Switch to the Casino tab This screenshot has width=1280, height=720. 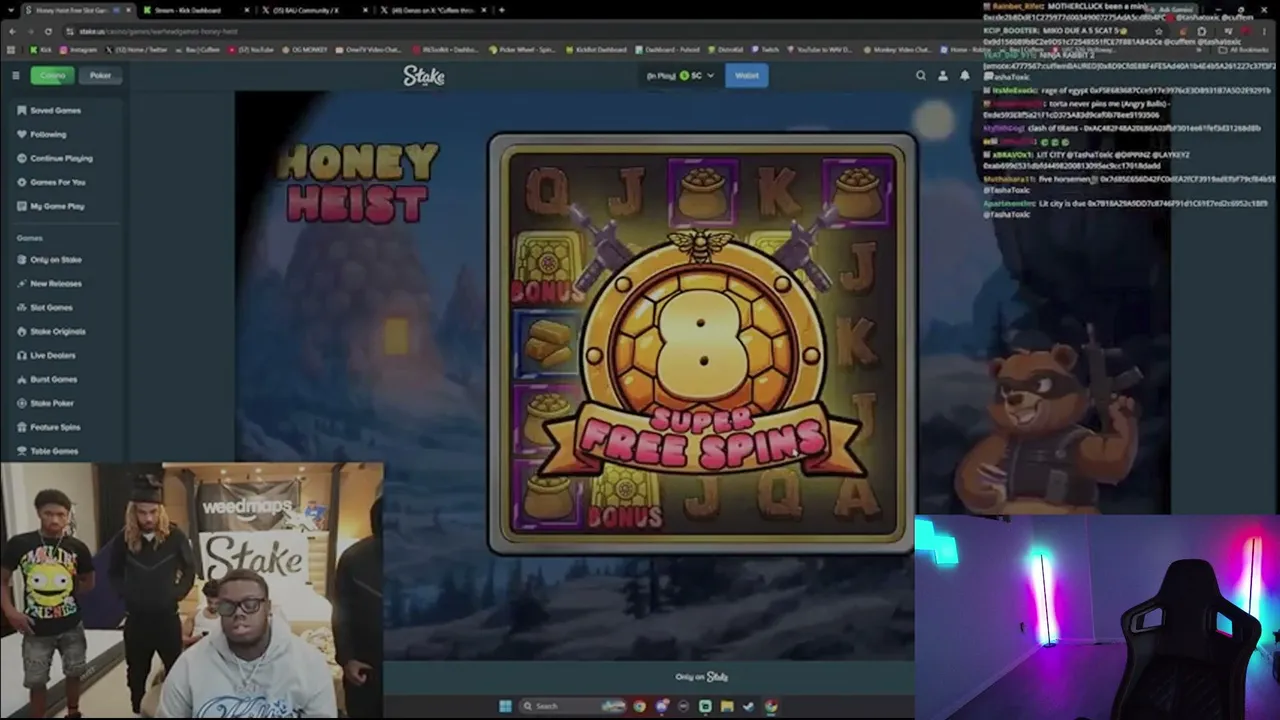(x=52, y=75)
